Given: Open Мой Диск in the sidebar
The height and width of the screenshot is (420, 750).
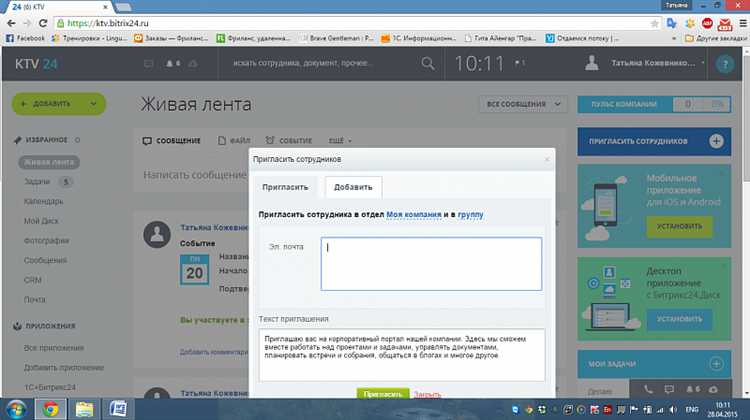Looking at the screenshot, I should (41, 221).
